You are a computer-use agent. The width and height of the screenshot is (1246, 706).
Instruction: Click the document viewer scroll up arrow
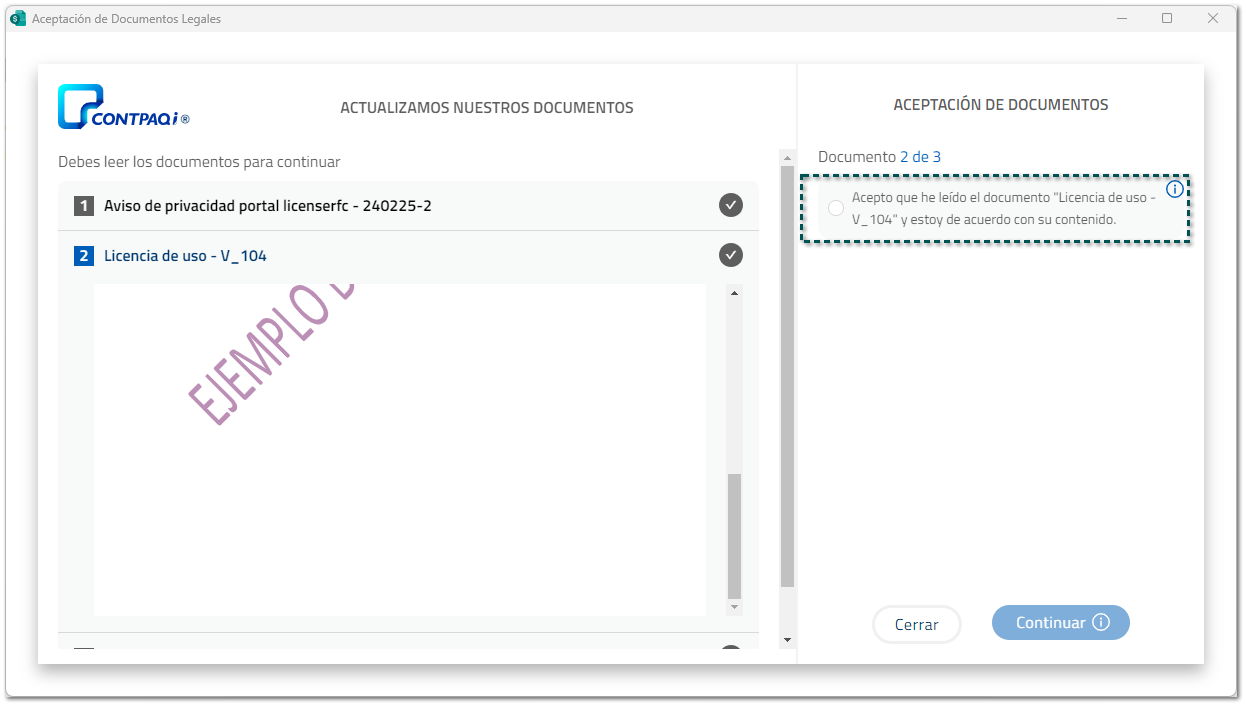click(x=735, y=293)
